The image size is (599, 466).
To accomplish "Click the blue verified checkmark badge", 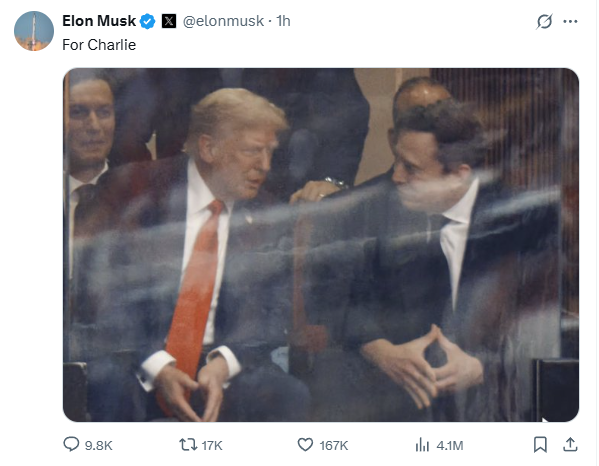I will coord(147,21).
